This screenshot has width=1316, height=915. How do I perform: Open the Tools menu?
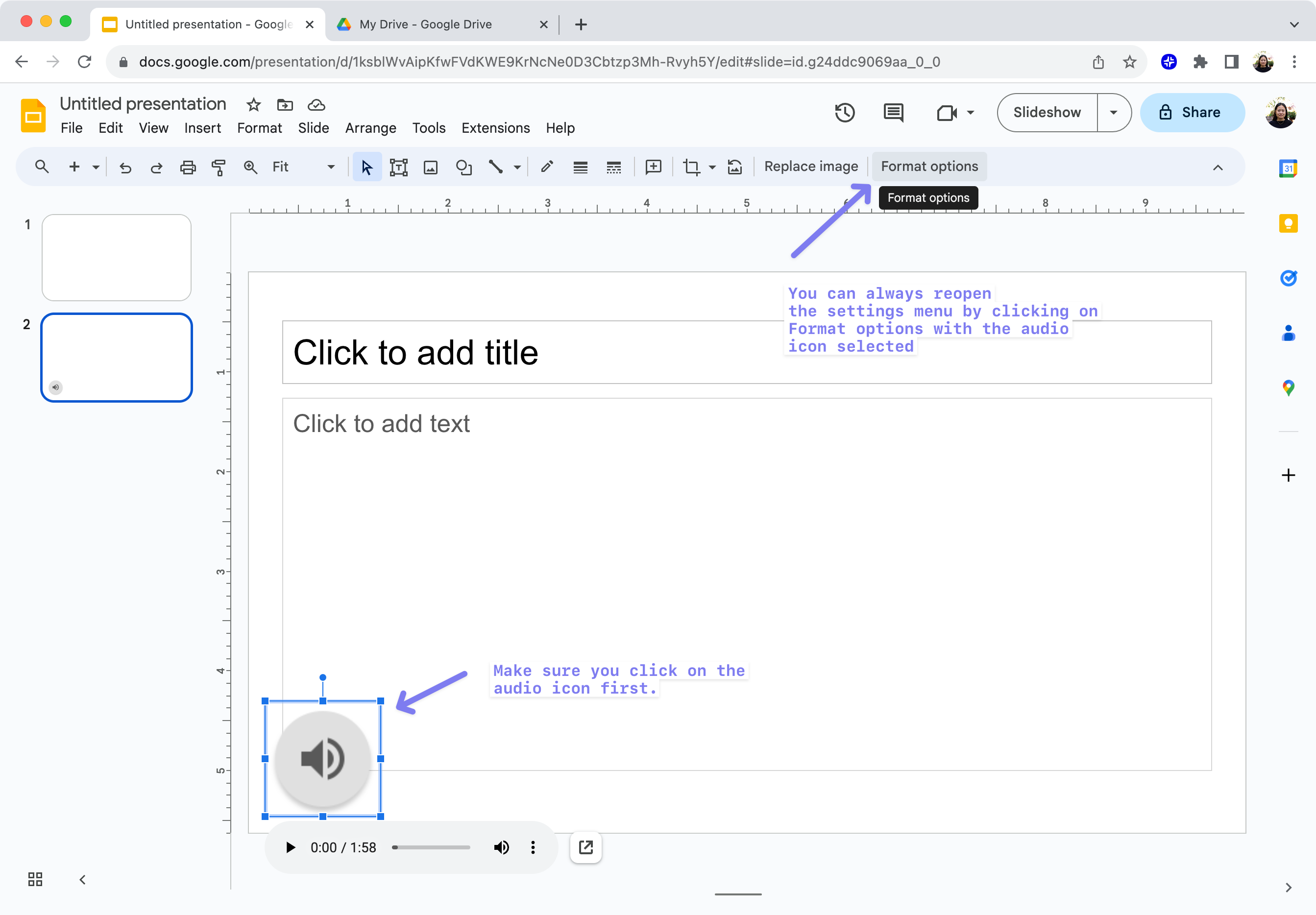point(429,128)
